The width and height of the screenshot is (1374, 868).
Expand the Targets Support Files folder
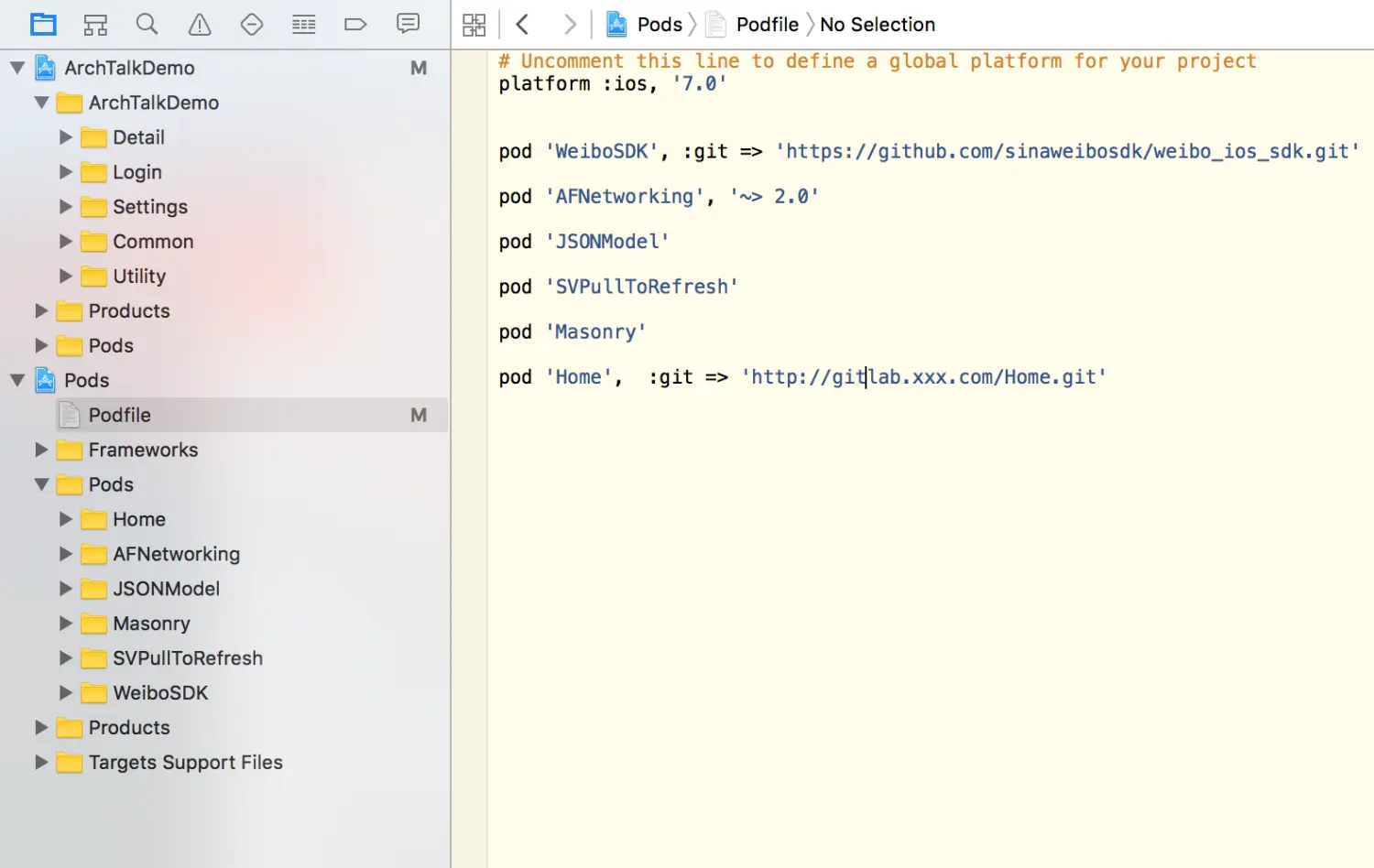41,762
